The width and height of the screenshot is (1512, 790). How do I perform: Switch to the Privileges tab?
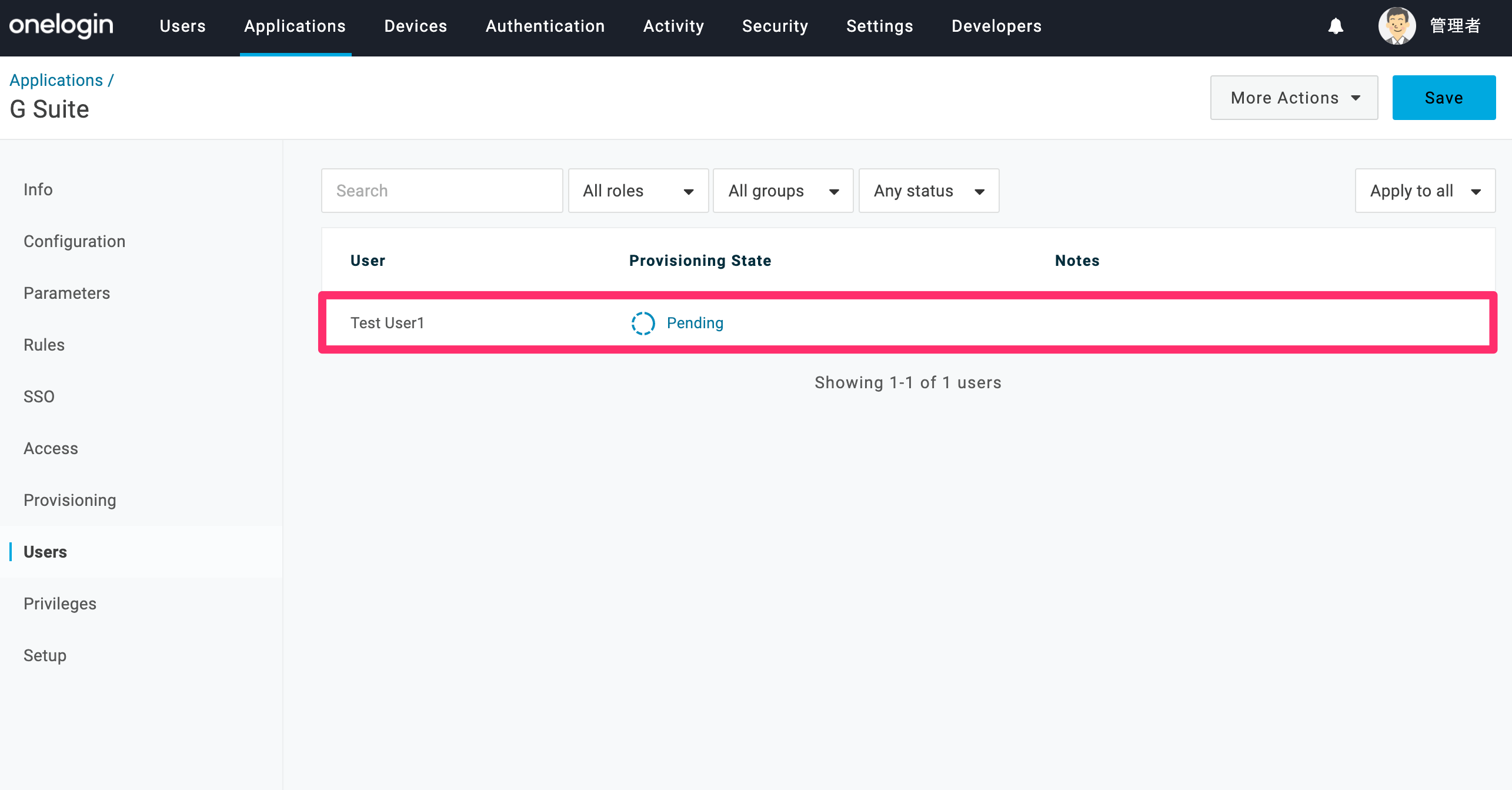tap(60, 604)
